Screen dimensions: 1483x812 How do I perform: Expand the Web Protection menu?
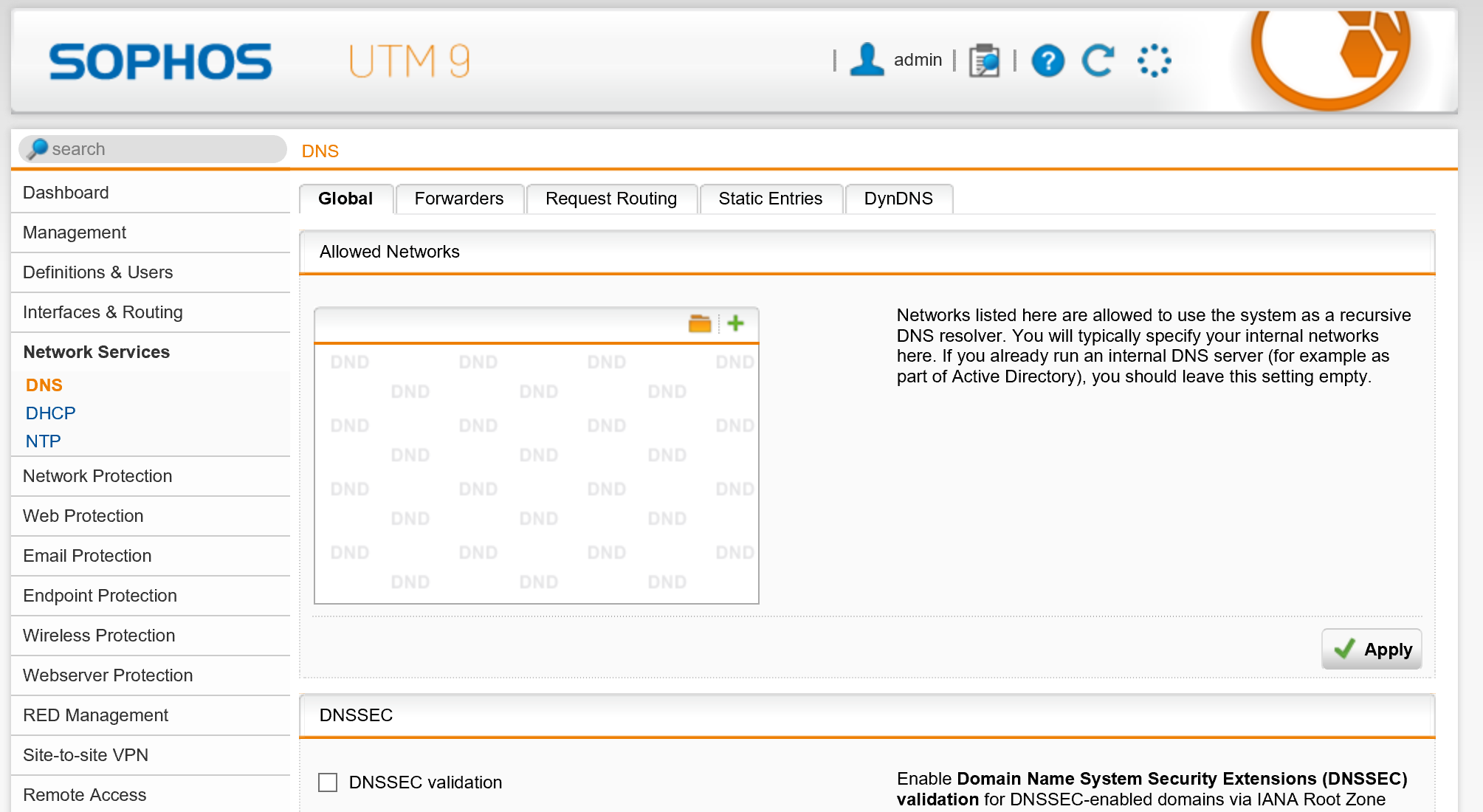coord(151,516)
